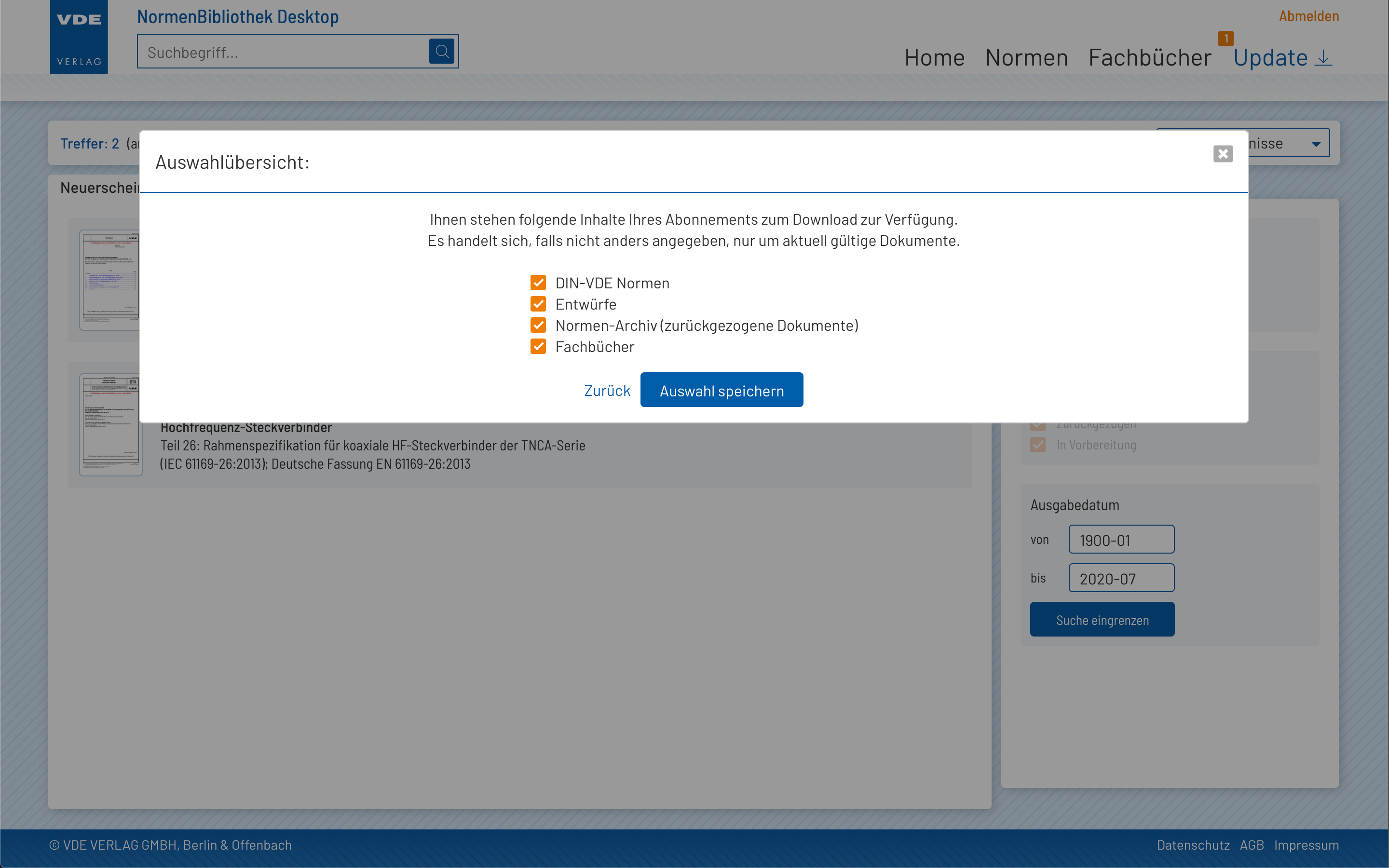Screen dimensions: 1389x868
Task: Close the Auswahlübersicht dialog
Action: click(1223, 154)
